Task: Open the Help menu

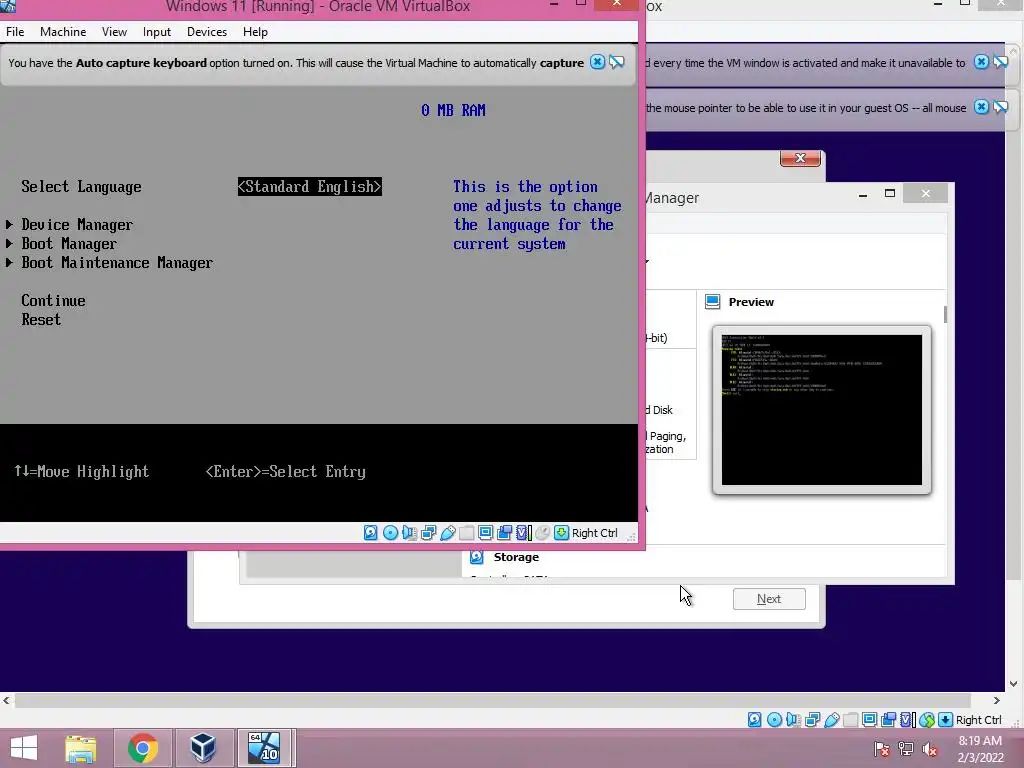Action: (255, 31)
